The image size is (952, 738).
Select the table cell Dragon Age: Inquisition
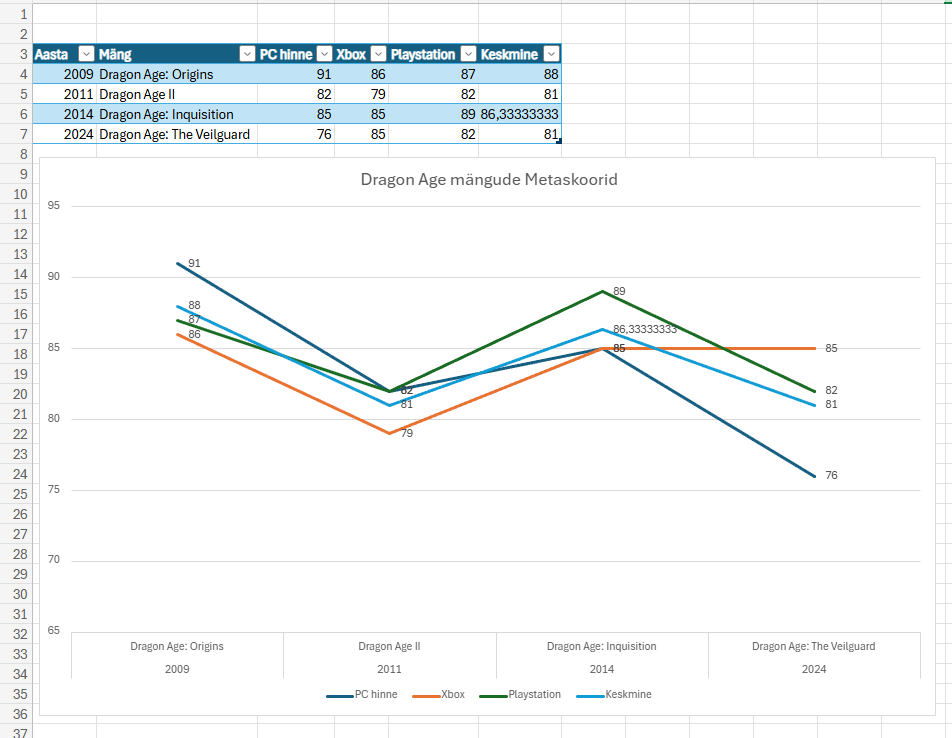(x=177, y=114)
